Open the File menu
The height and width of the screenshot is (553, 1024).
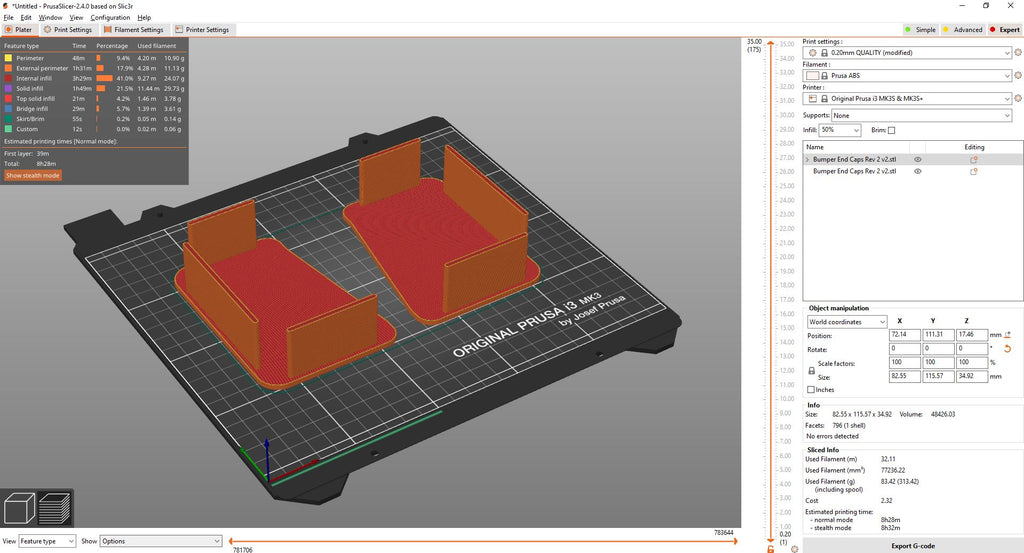tap(8, 18)
